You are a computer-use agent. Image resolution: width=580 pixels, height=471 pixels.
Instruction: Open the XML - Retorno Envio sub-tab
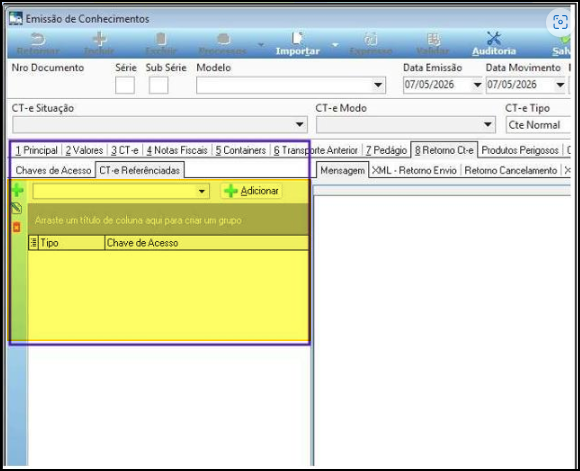point(414,171)
